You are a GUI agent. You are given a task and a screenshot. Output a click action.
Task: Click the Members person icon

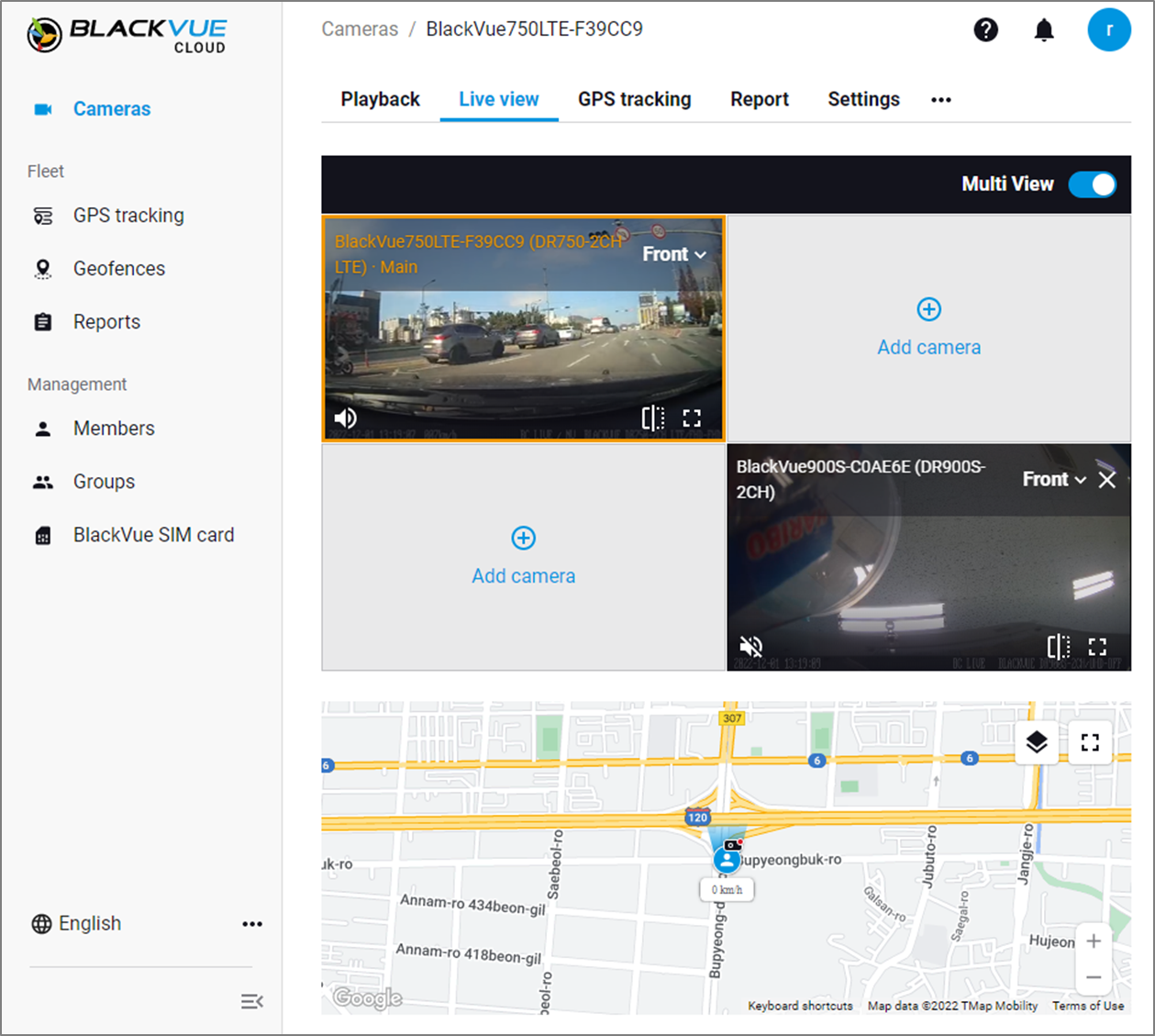tap(43, 429)
